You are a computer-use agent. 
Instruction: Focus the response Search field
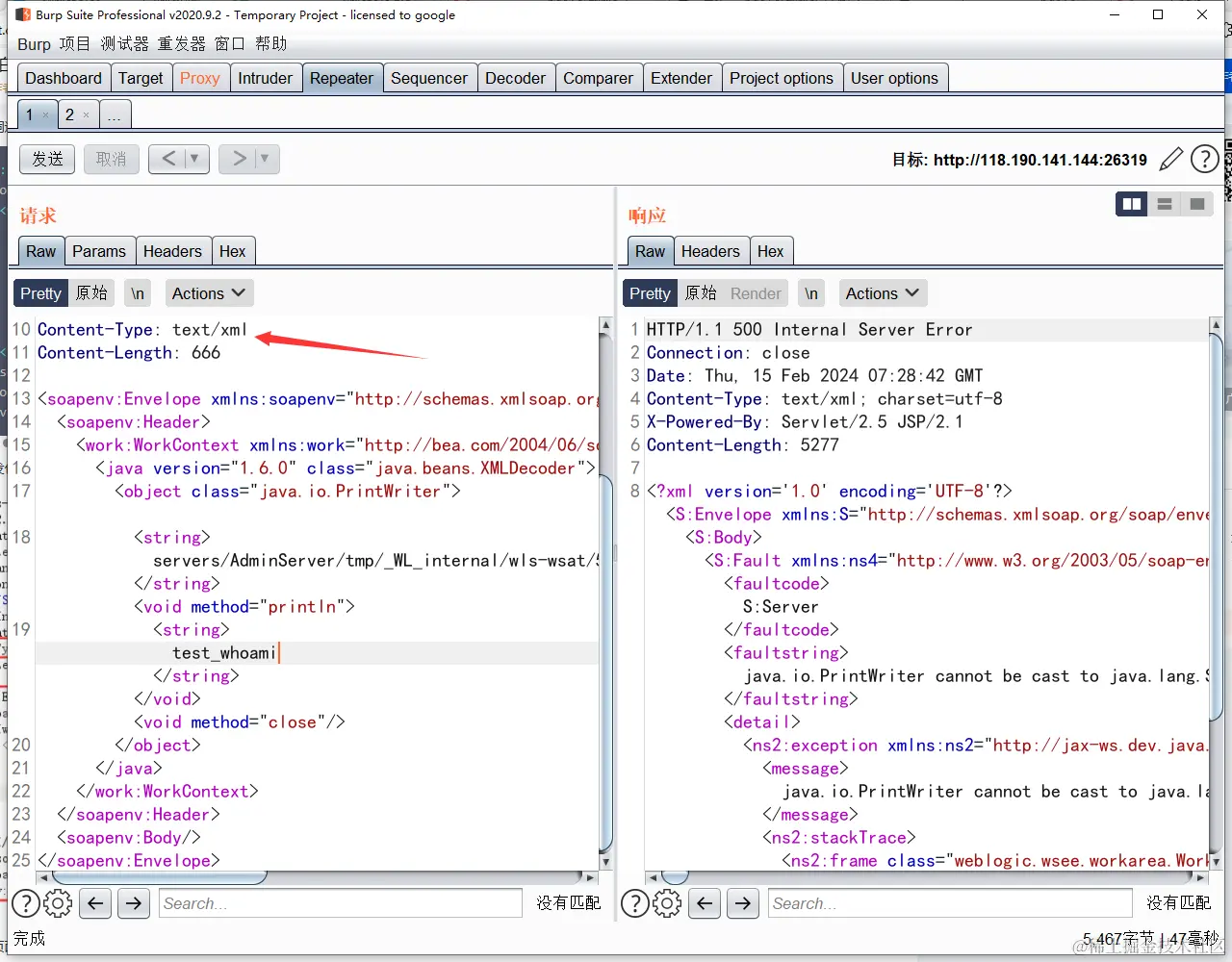(950, 903)
